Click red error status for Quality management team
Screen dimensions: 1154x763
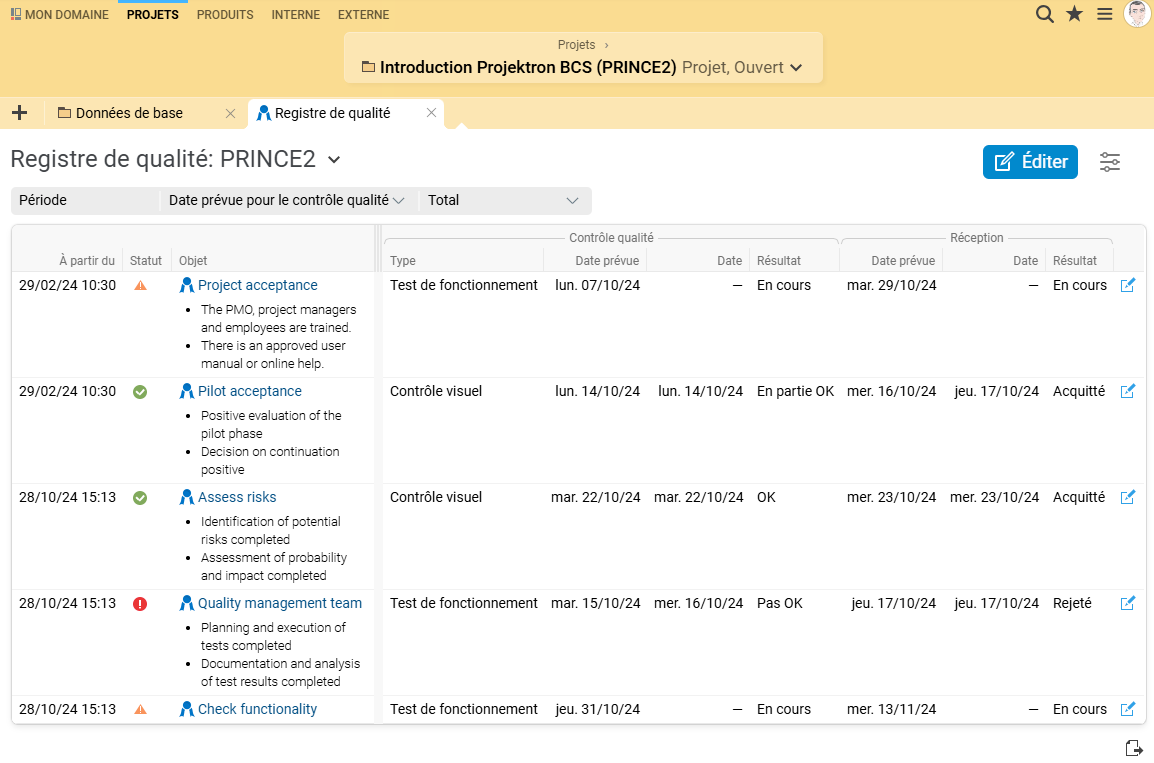140,604
